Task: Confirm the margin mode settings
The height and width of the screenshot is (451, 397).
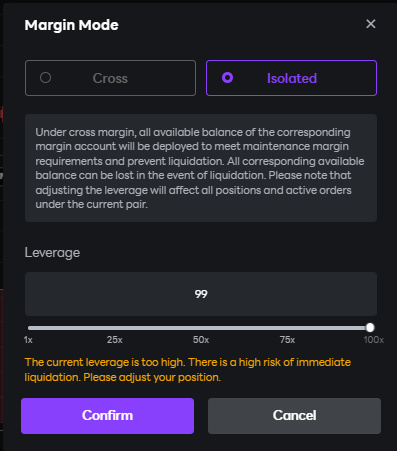Action: coord(107,416)
